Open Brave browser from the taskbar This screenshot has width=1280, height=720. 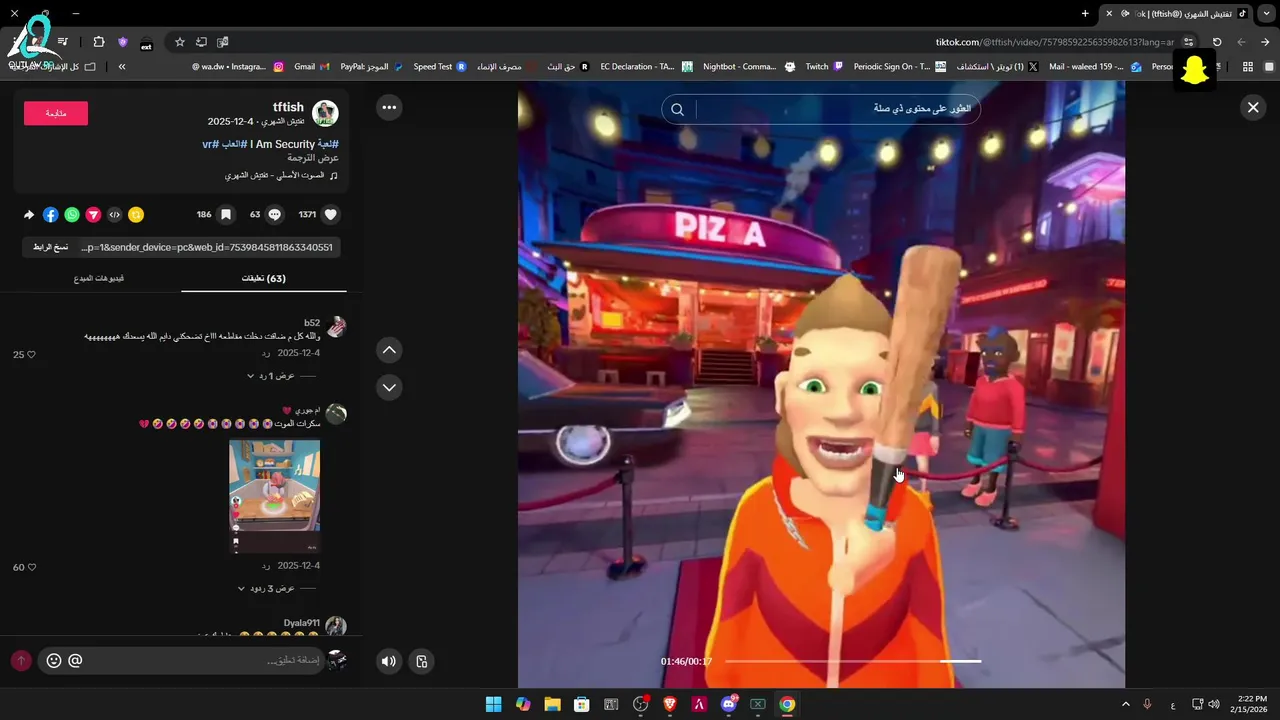pos(670,704)
